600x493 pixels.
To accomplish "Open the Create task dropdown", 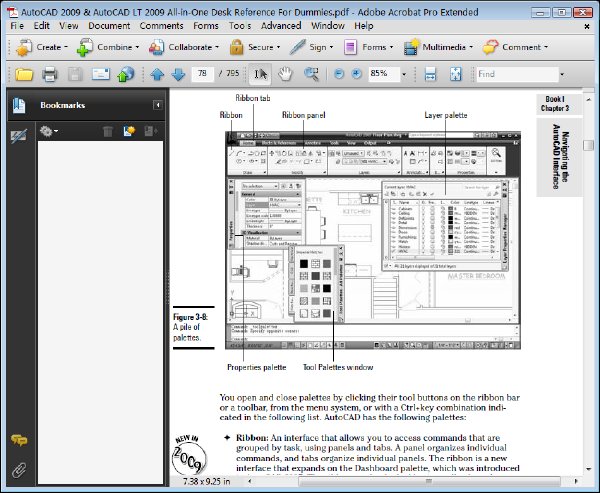I will click(x=42, y=47).
